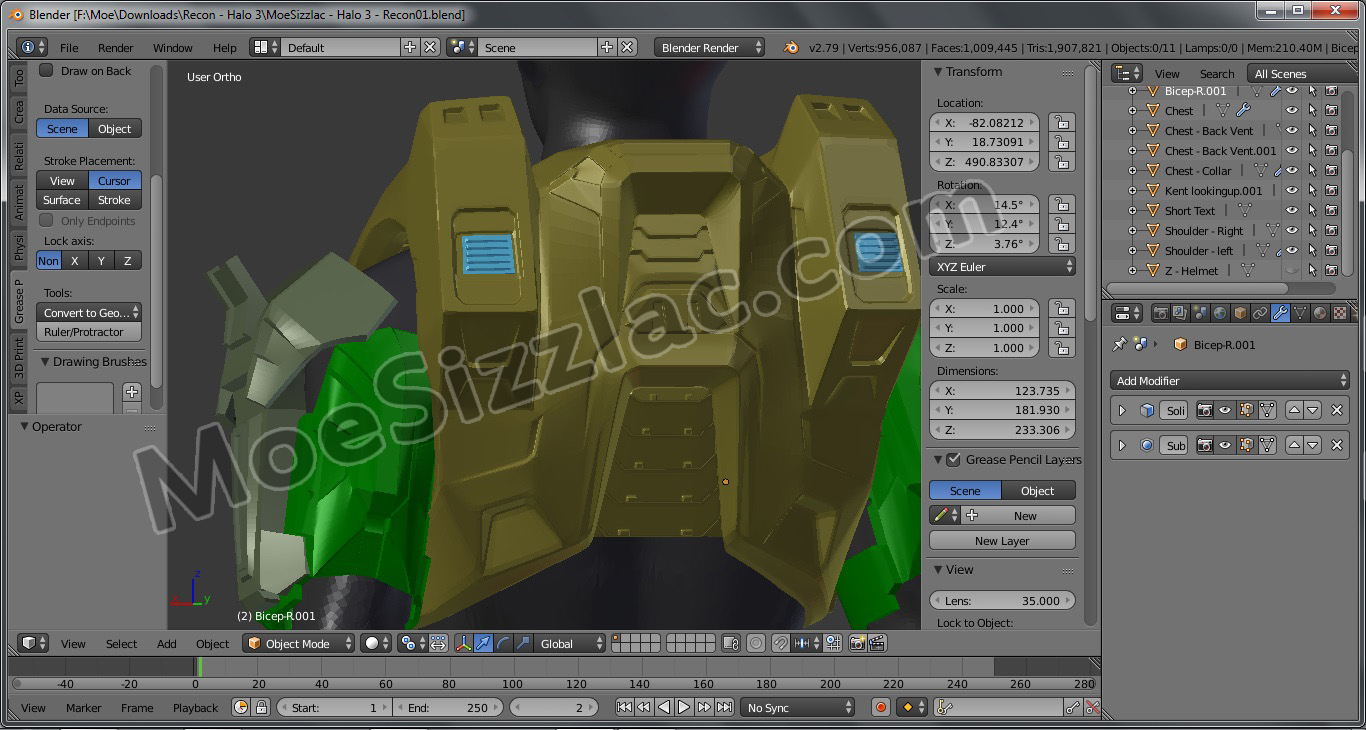Toggle proportional editing circle icon
Screen dimensions: 1366x730
[756, 644]
